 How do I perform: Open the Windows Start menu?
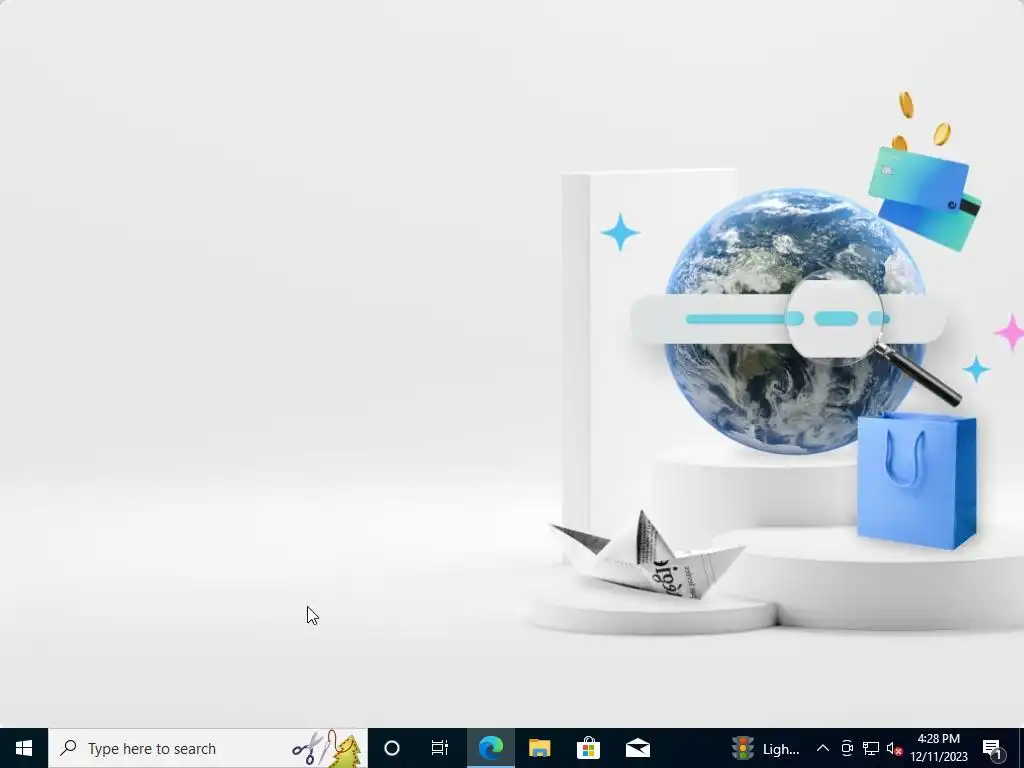pos(24,748)
